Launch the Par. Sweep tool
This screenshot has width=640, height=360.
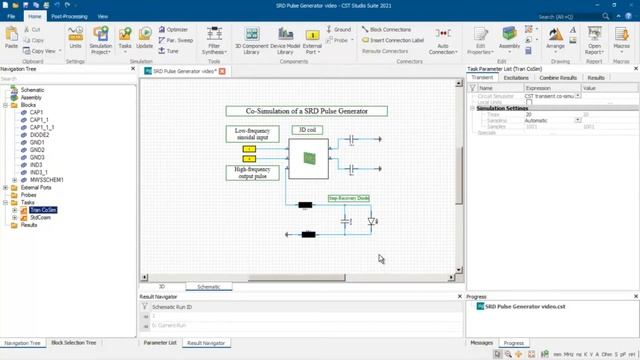tap(176, 40)
